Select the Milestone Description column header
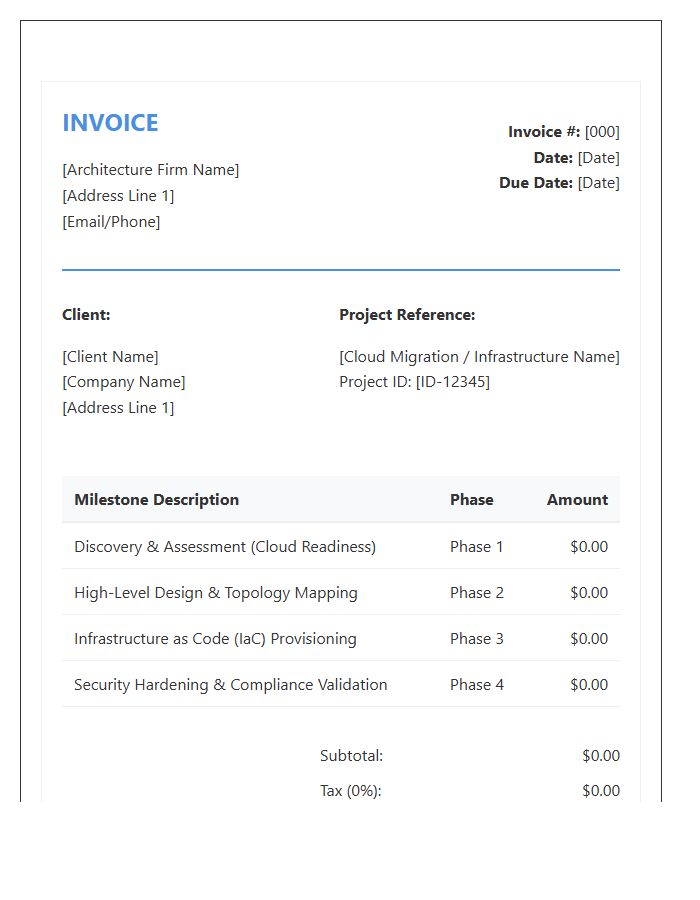The width and height of the screenshot is (700, 900). [x=157, y=500]
